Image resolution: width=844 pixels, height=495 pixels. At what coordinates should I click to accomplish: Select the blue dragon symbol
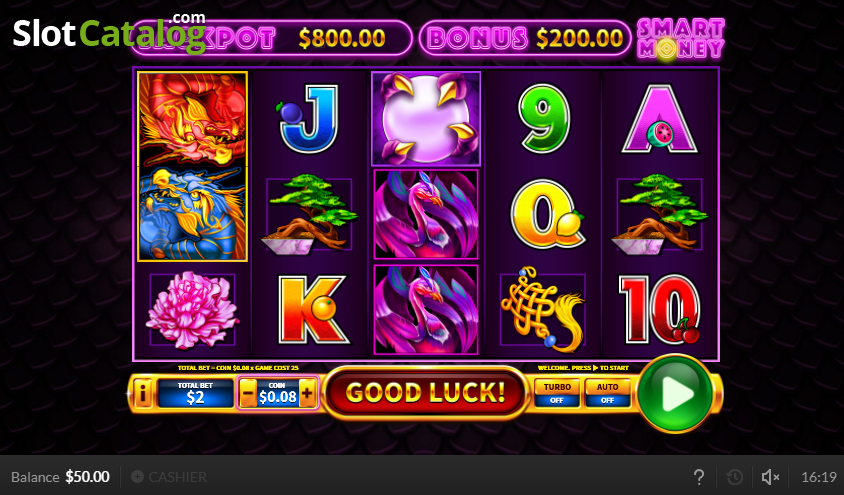[x=193, y=214]
